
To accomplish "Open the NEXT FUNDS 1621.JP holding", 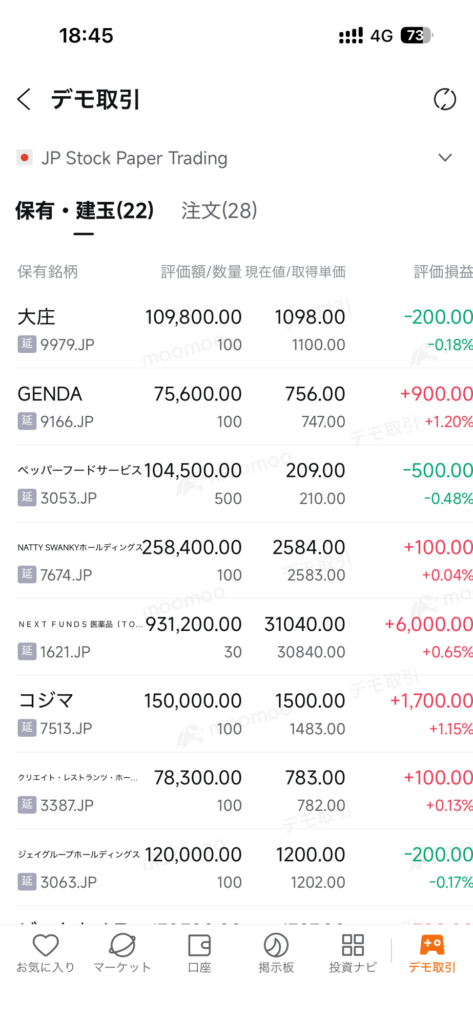I will pyautogui.click(x=236, y=637).
